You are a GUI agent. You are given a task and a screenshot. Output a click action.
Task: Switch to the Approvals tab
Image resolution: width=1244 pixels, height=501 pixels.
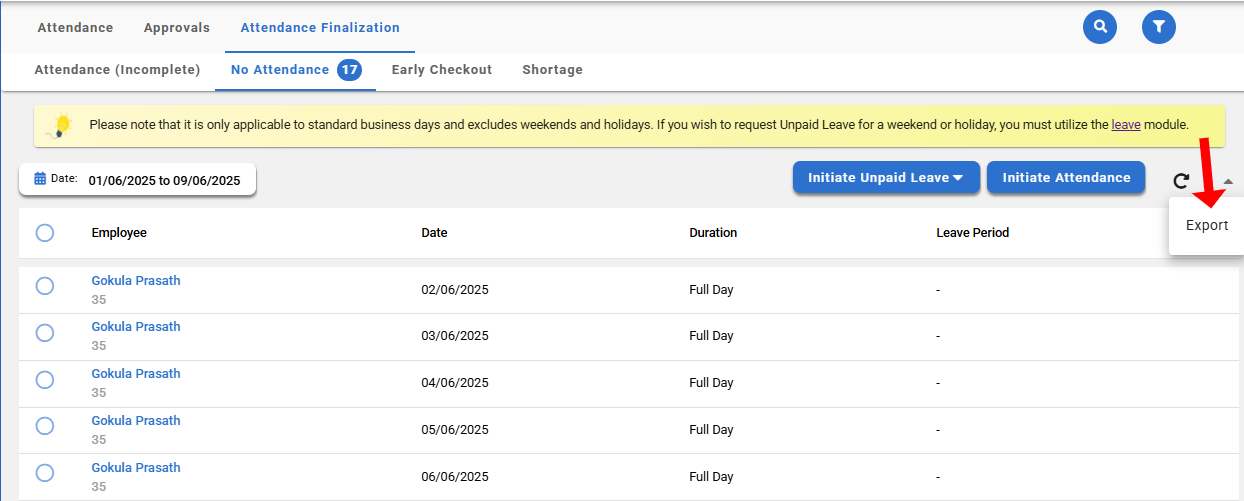click(x=176, y=28)
